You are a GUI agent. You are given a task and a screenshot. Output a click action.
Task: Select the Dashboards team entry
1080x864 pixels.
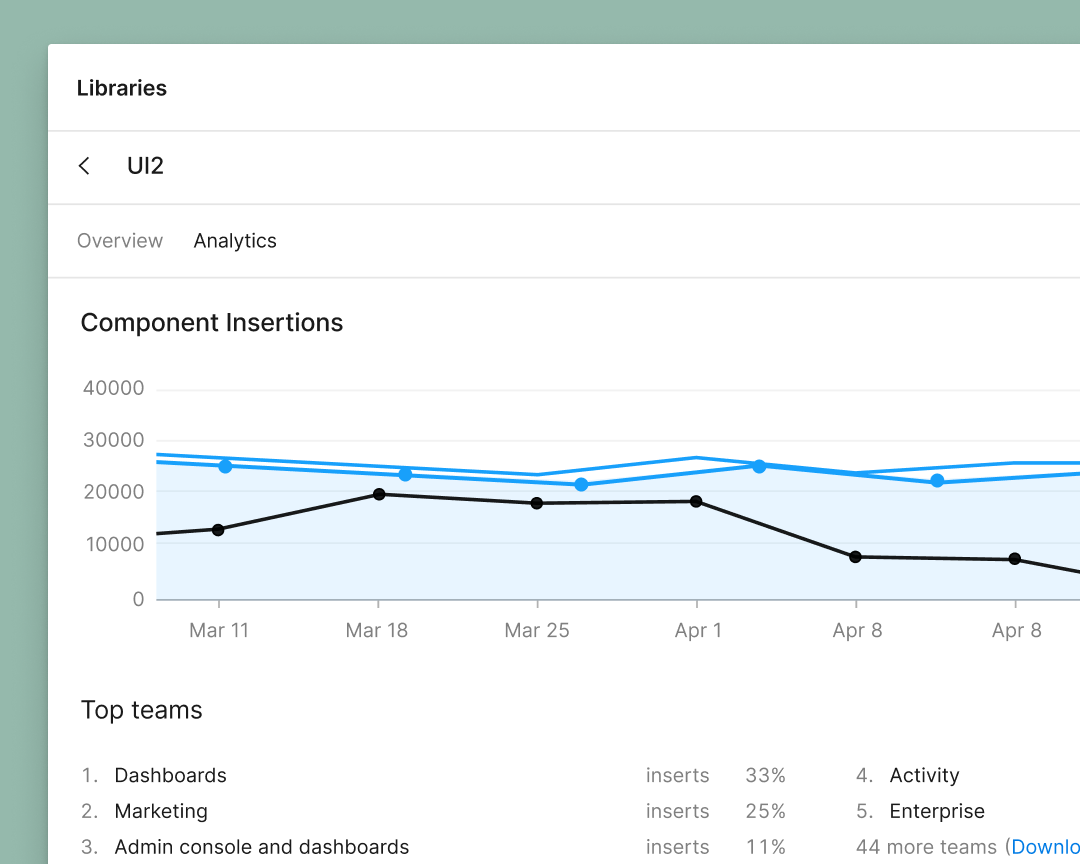coord(170,775)
